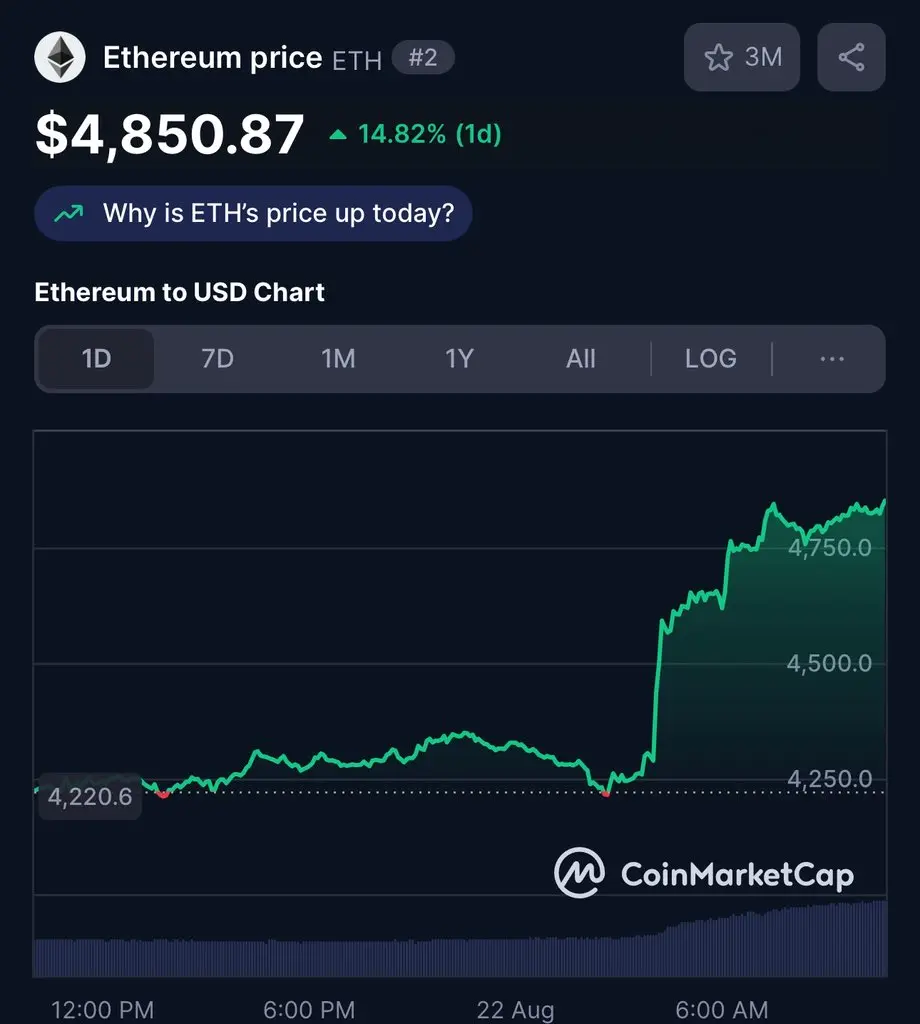Click the green up-triangle price change indicator
The height and width of the screenshot is (1024, 920).
(338, 135)
